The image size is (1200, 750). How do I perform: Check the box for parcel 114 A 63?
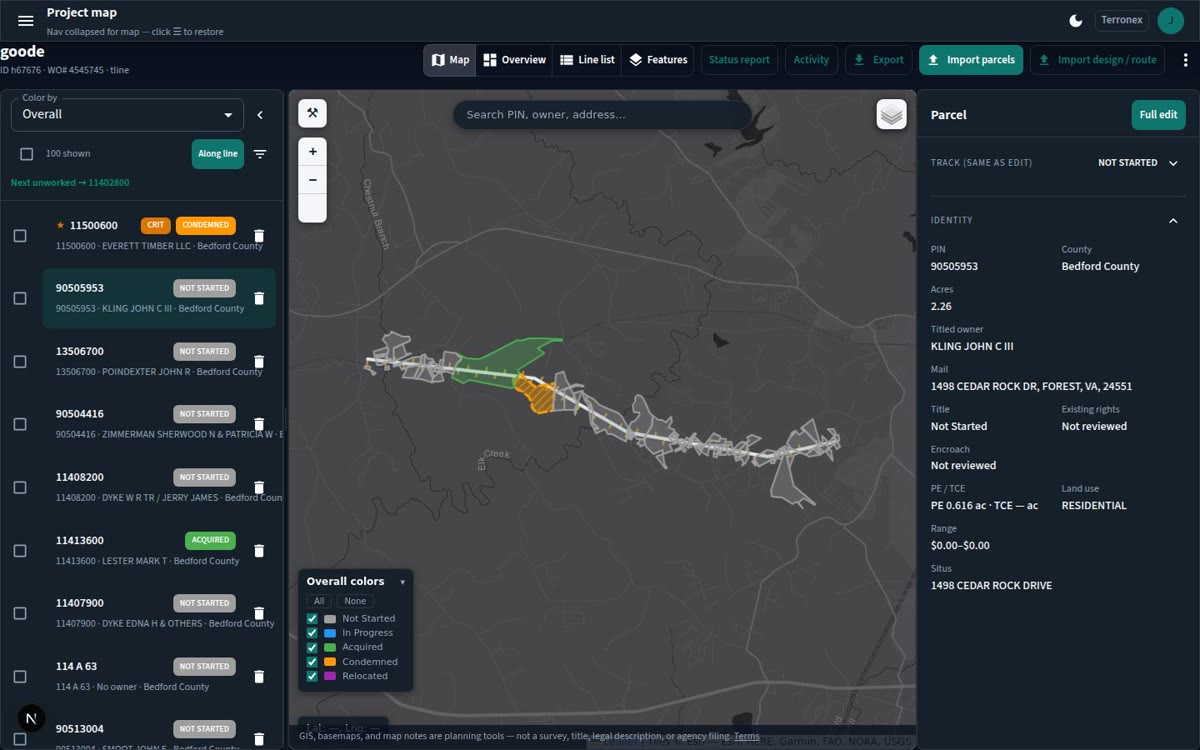click(20, 677)
